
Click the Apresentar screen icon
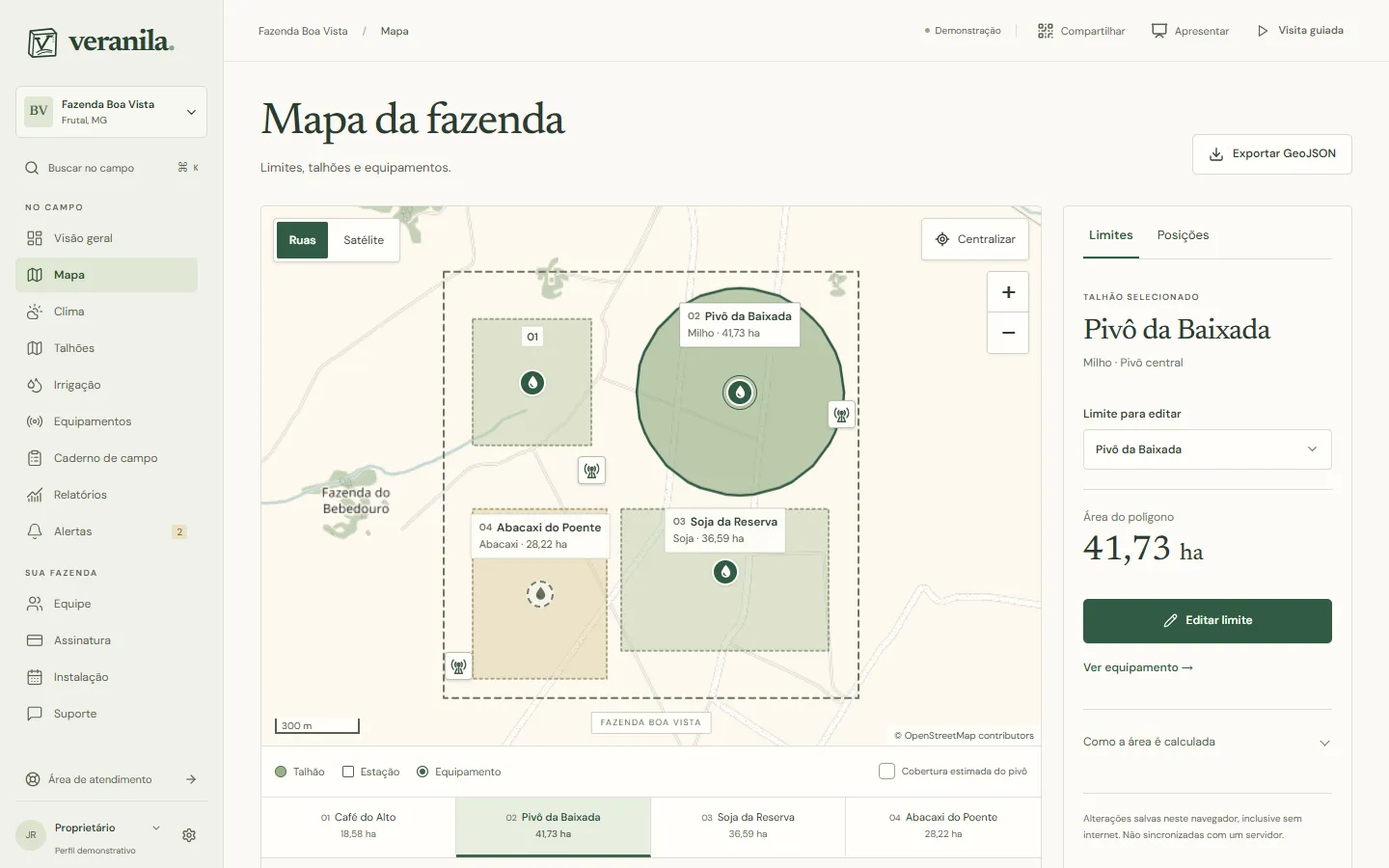[1159, 31]
